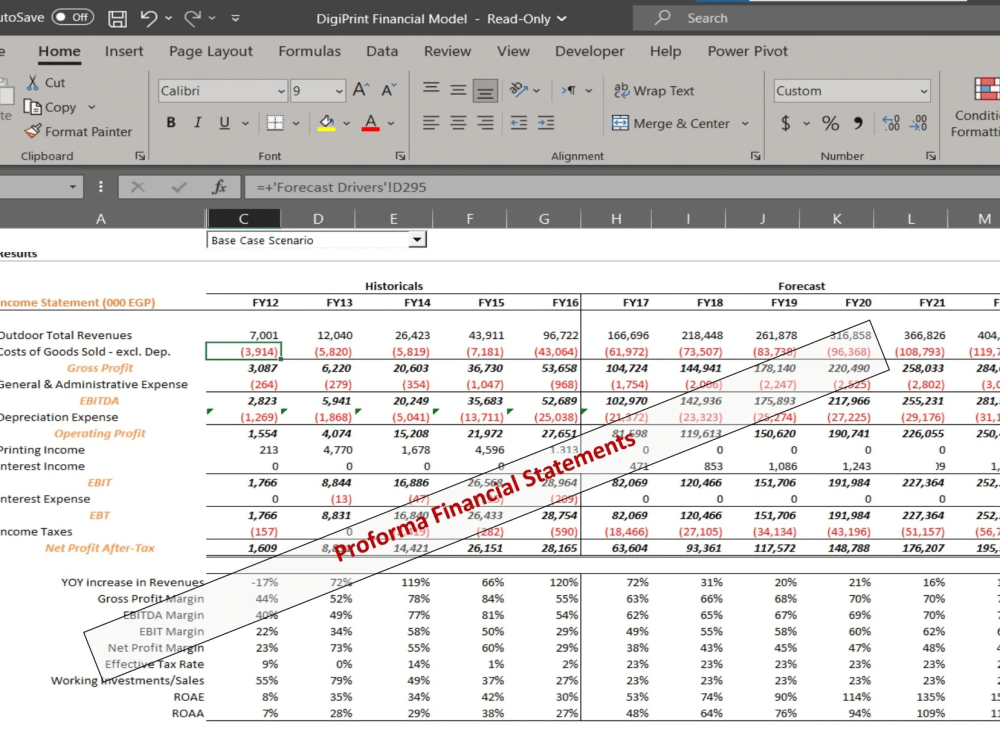Open the Clipboard dialog launcher
This screenshot has width=1000, height=750.
[140, 156]
